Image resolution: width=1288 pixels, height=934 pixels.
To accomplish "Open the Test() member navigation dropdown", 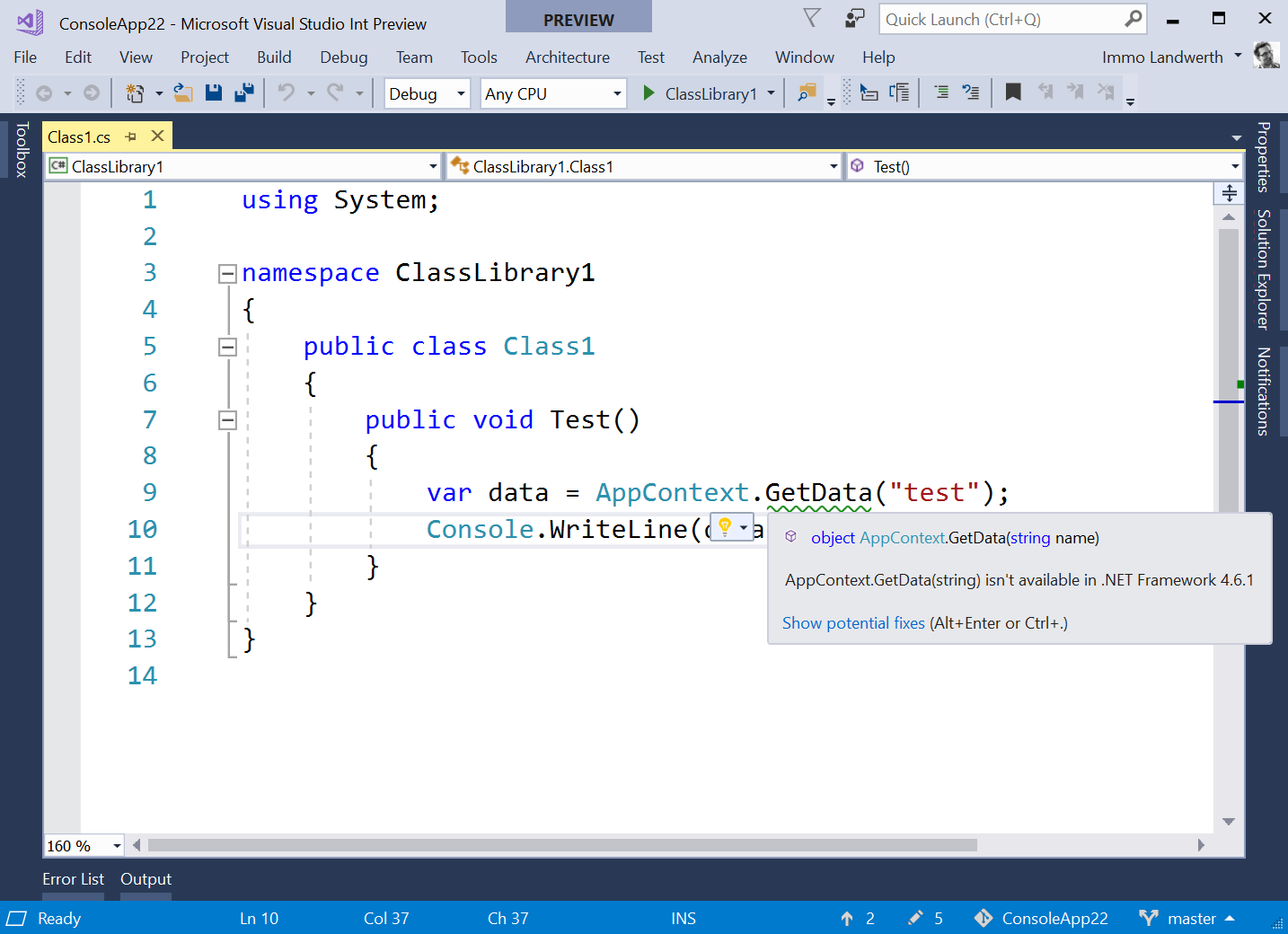I will [1235, 166].
